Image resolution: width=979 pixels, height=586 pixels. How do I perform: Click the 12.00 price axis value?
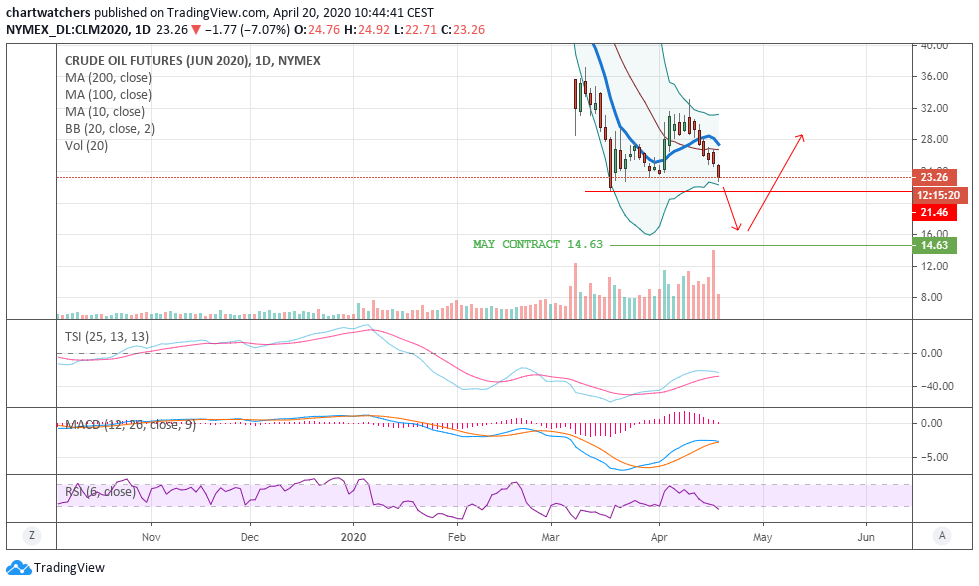click(934, 266)
